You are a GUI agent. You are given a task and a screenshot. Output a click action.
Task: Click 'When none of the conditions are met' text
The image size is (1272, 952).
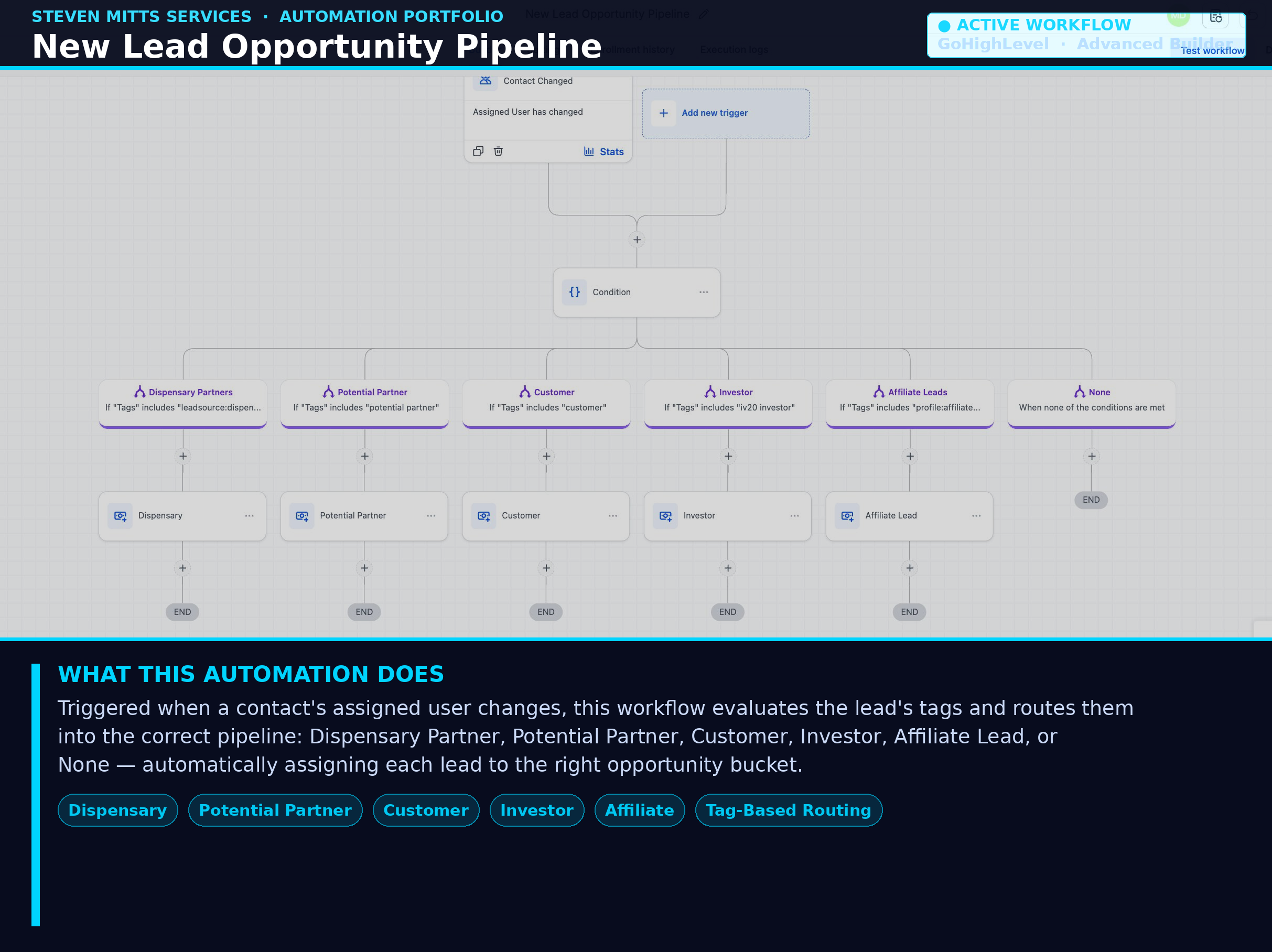(1092, 408)
